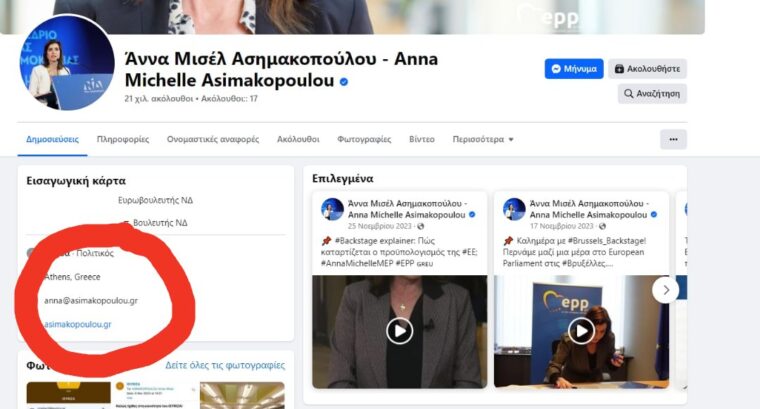Click globe privacy icon on 25 Νοεμβρίου post
The height and width of the screenshot is (409, 760).
click(x=421, y=226)
